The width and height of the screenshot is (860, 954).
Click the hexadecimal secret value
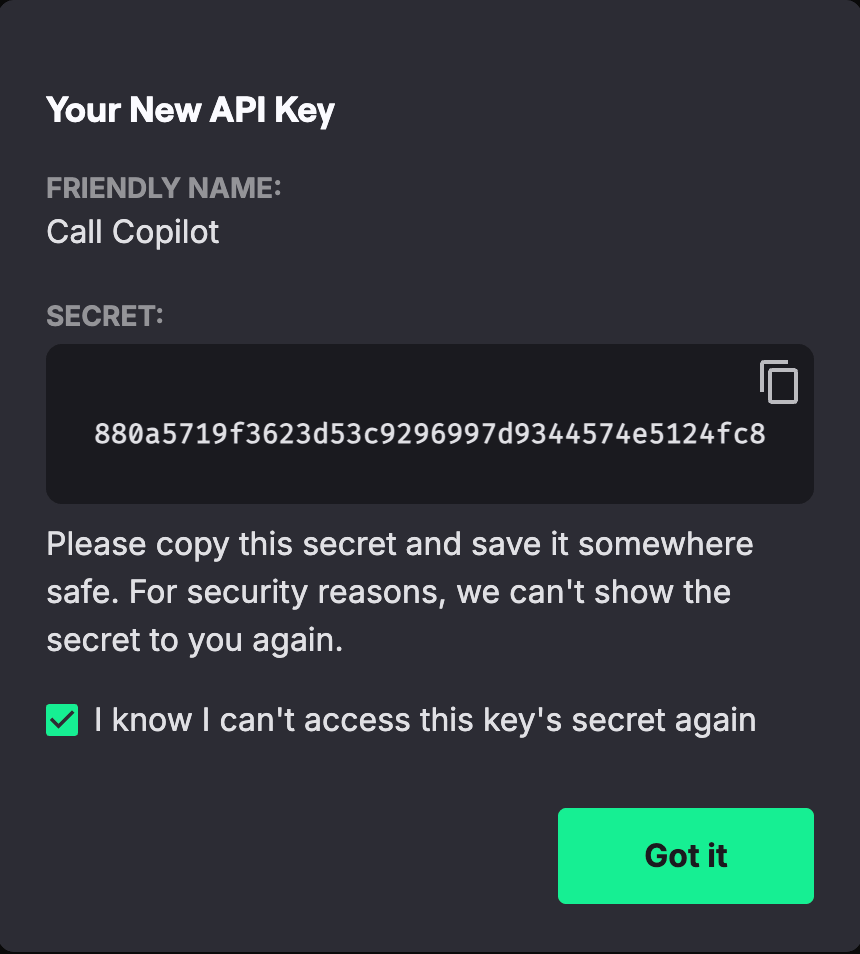click(x=430, y=434)
